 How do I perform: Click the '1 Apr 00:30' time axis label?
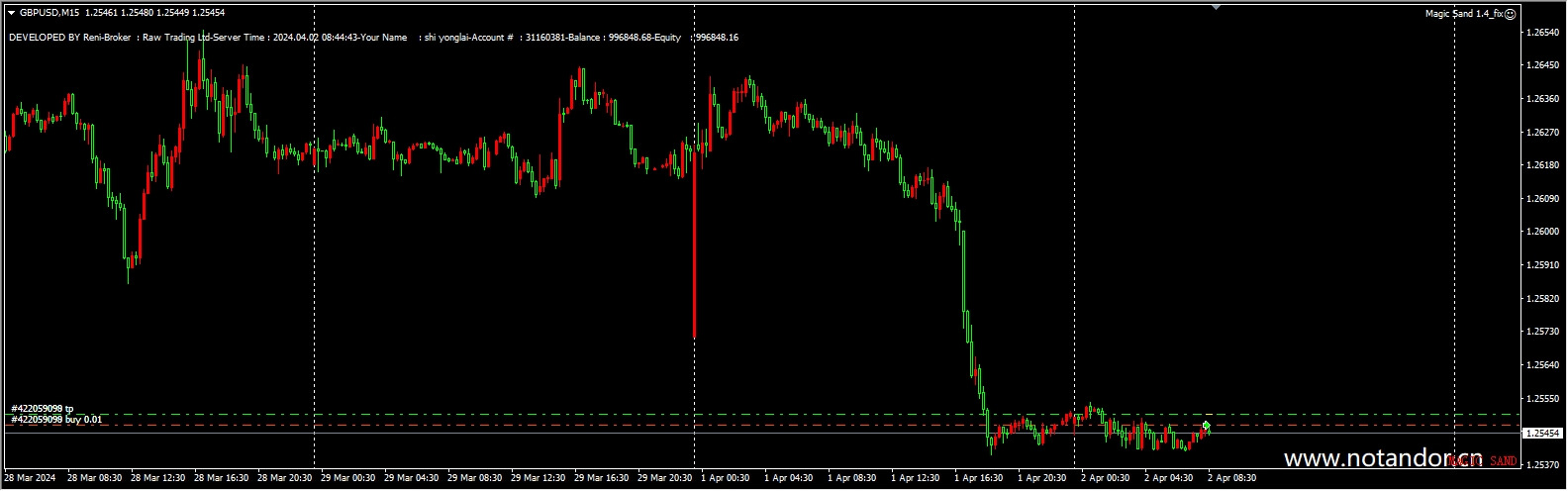click(x=726, y=478)
